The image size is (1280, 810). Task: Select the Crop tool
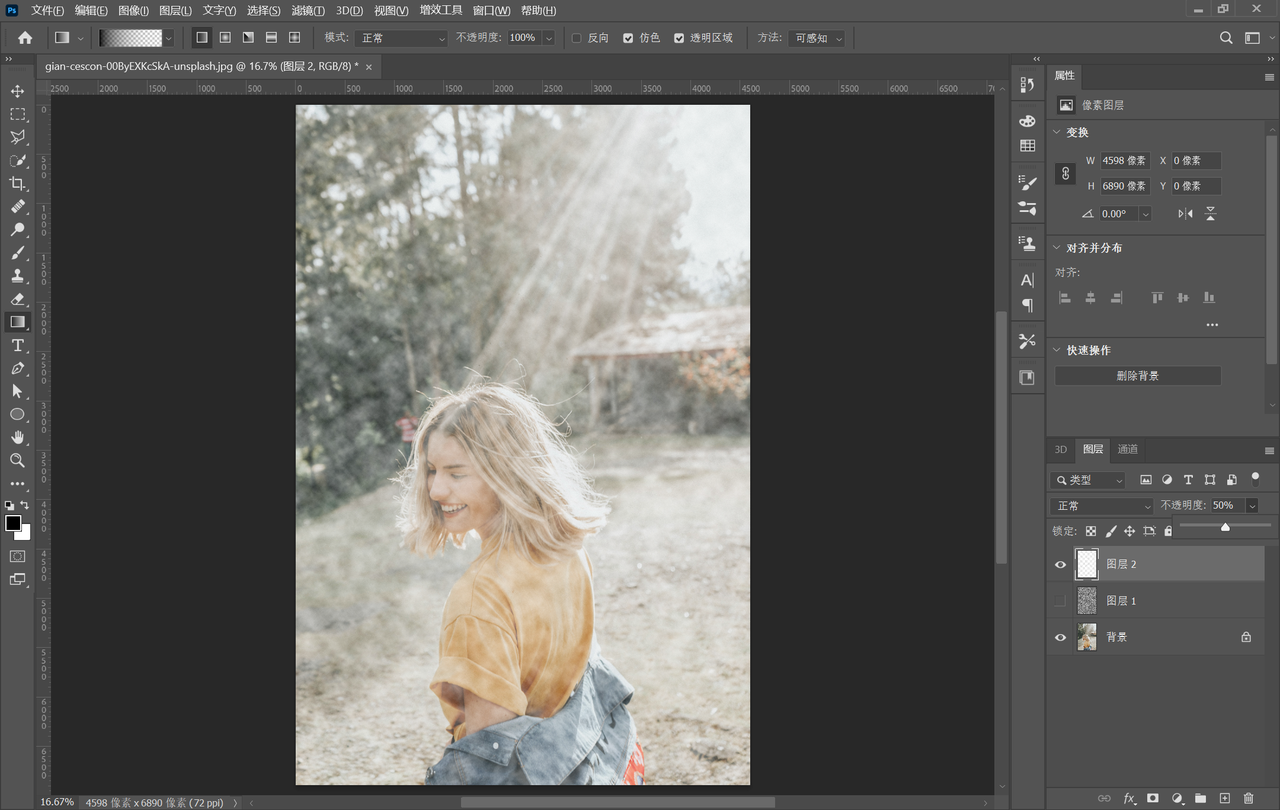pos(17,184)
